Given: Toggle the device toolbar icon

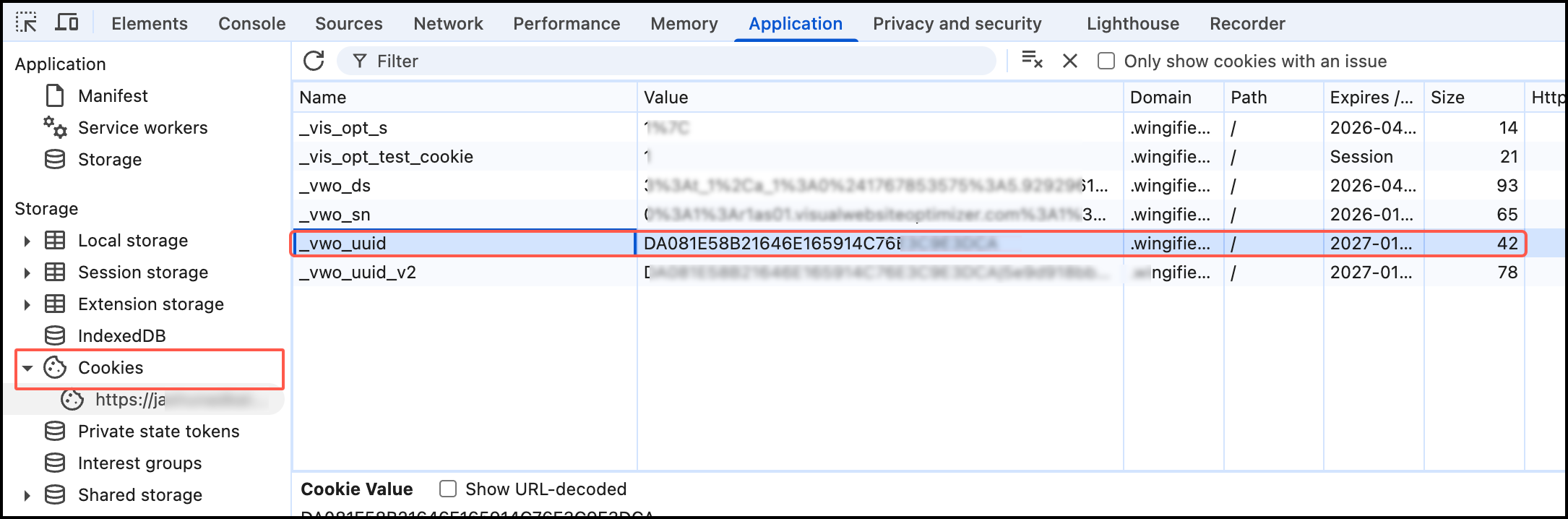Looking at the screenshot, I should pyautogui.click(x=66, y=23).
